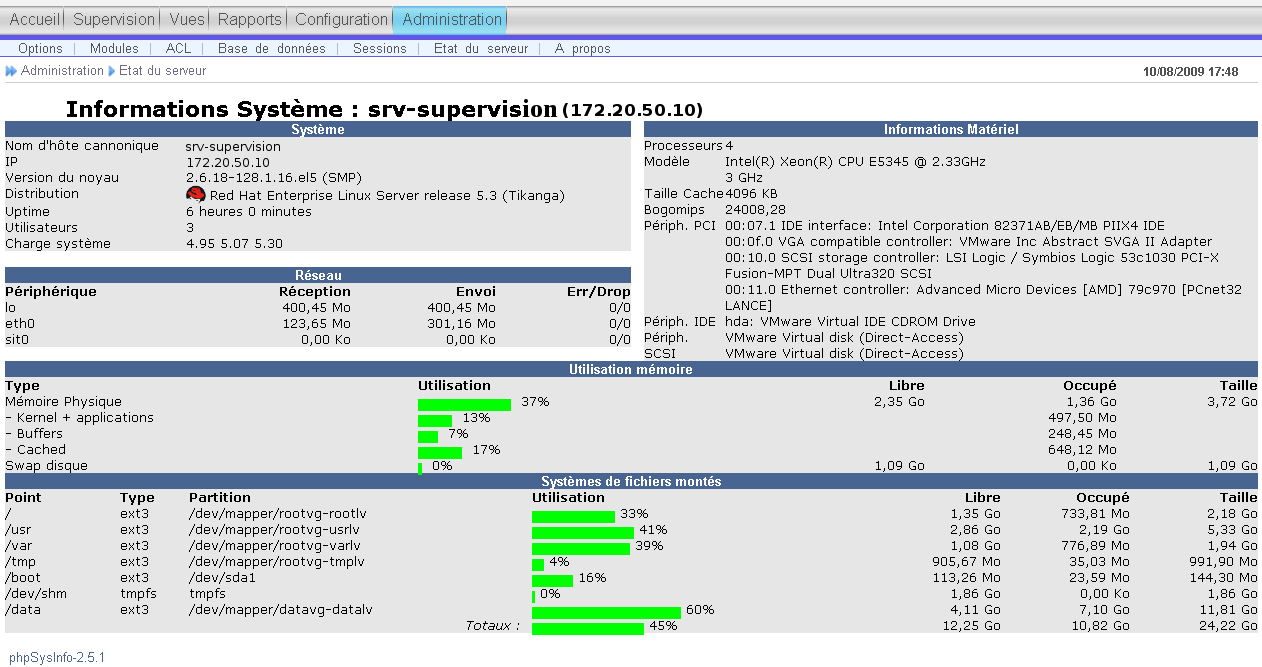Click the phpSysInfo-2.5.1 footer link
This screenshot has height=667, width=1262.
point(57,657)
